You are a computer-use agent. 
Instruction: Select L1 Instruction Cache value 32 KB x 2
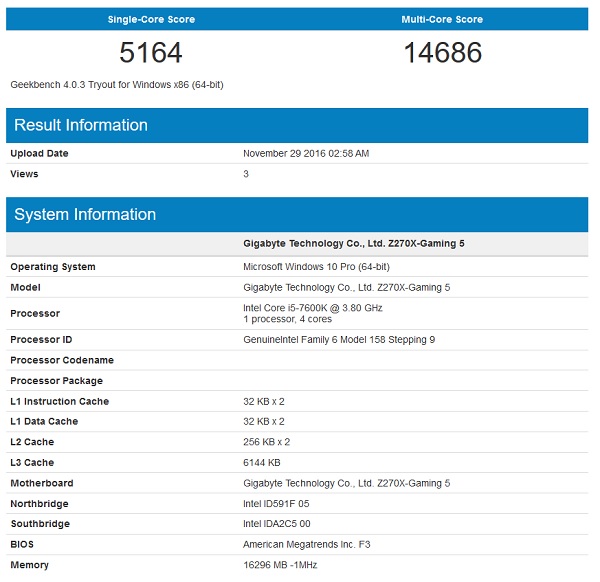click(264, 401)
